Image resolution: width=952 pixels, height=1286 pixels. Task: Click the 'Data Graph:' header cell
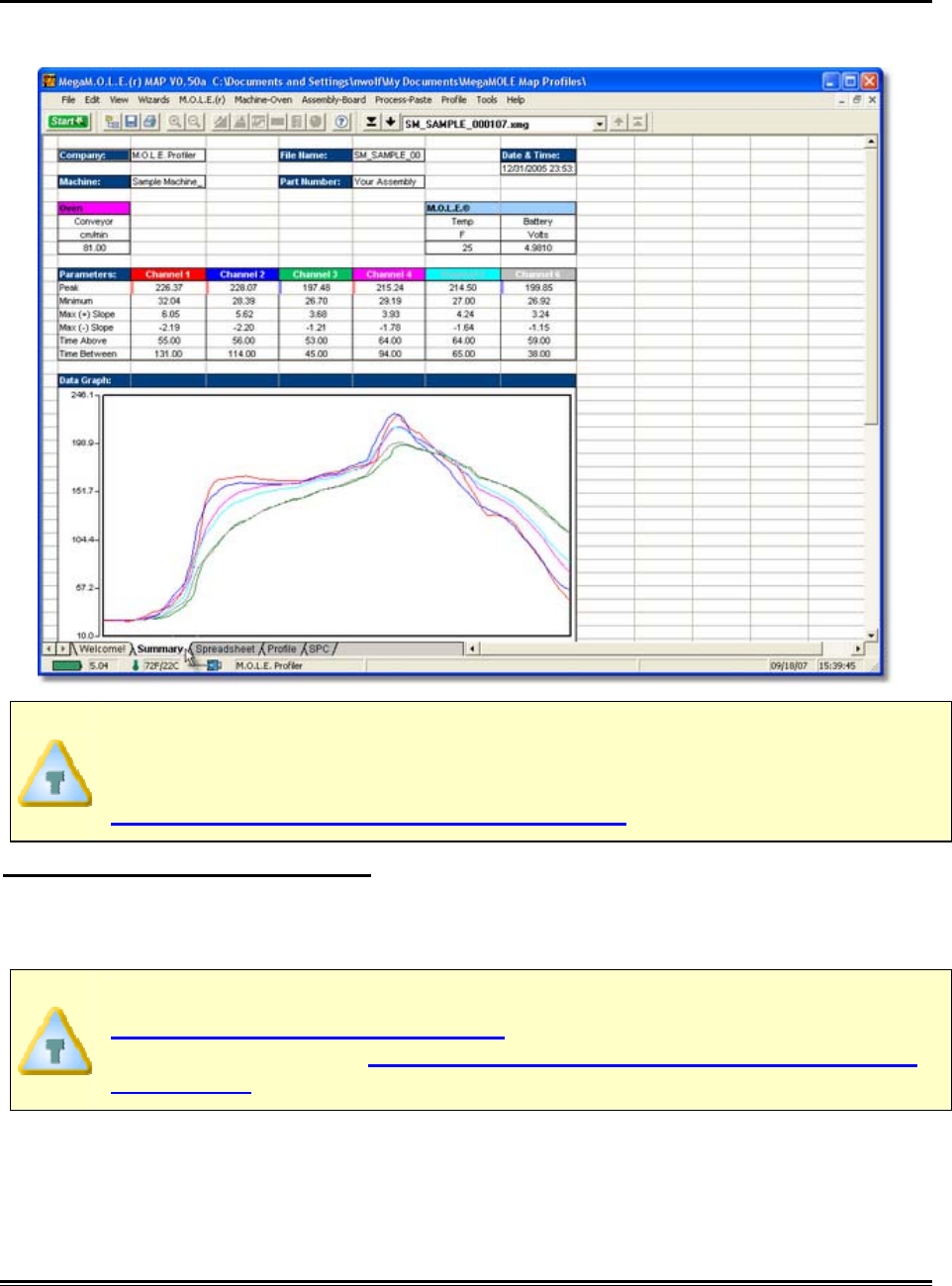click(94, 380)
